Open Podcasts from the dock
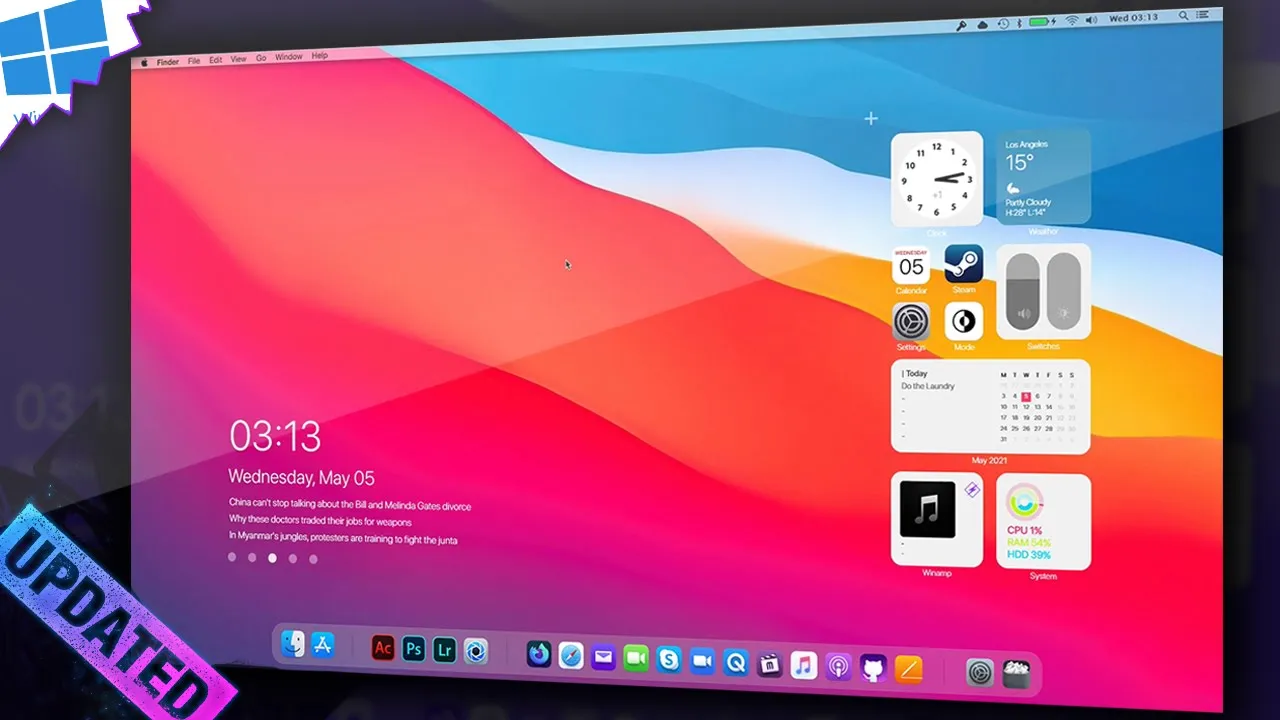1280x720 pixels. (838, 667)
